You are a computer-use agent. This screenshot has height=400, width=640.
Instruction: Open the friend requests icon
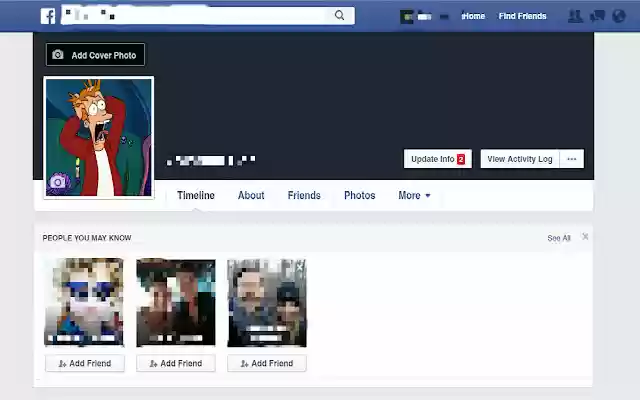(x=575, y=16)
